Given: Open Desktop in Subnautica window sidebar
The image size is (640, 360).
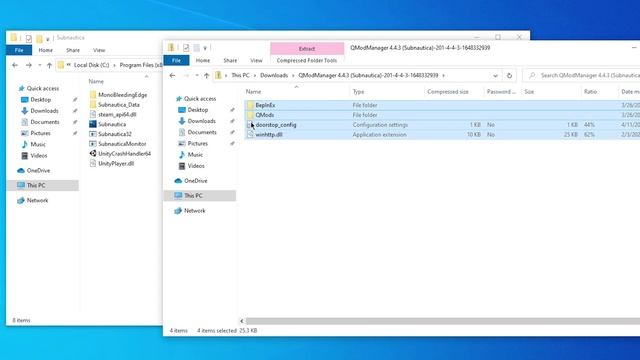Looking at the screenshot, I should (x=40, y=100).
